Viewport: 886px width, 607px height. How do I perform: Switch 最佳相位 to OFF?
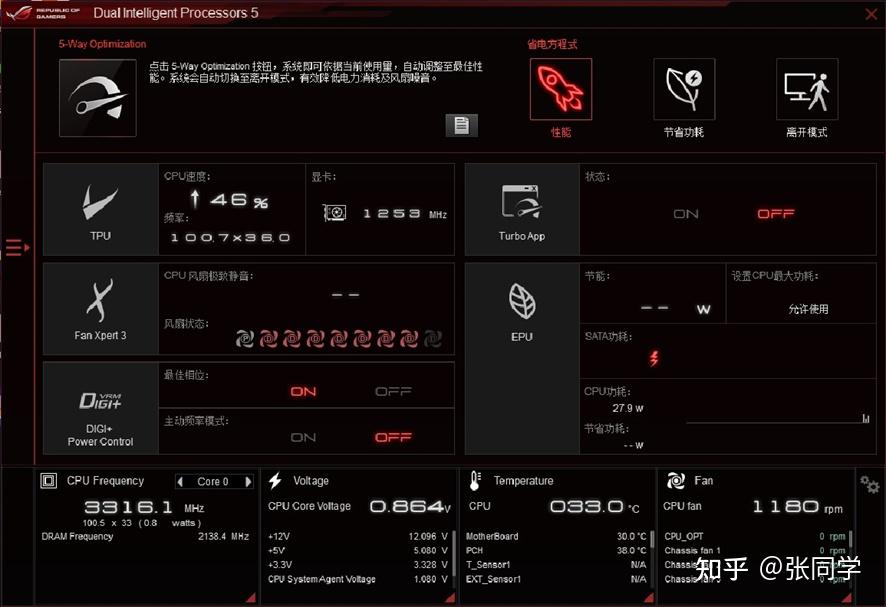tap(394, 392)
